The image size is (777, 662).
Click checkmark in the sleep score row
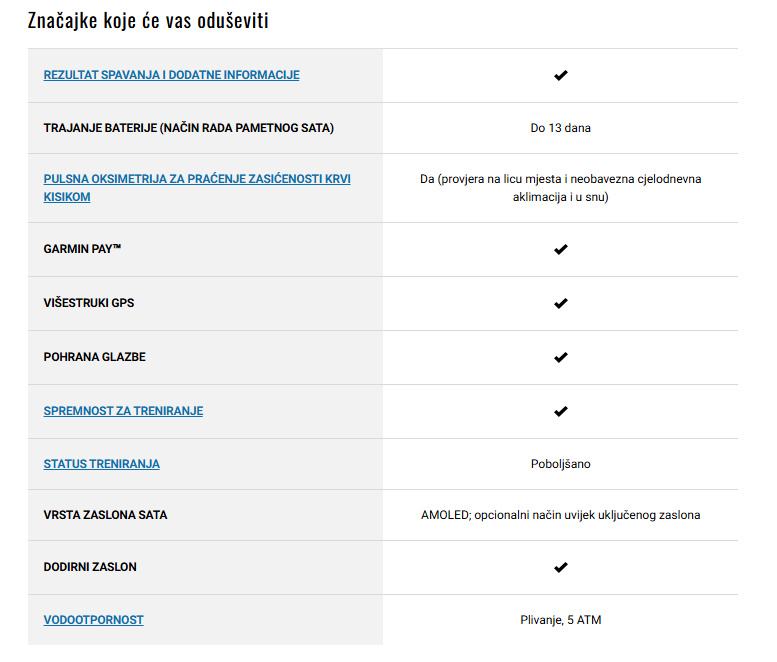point(560,75)
